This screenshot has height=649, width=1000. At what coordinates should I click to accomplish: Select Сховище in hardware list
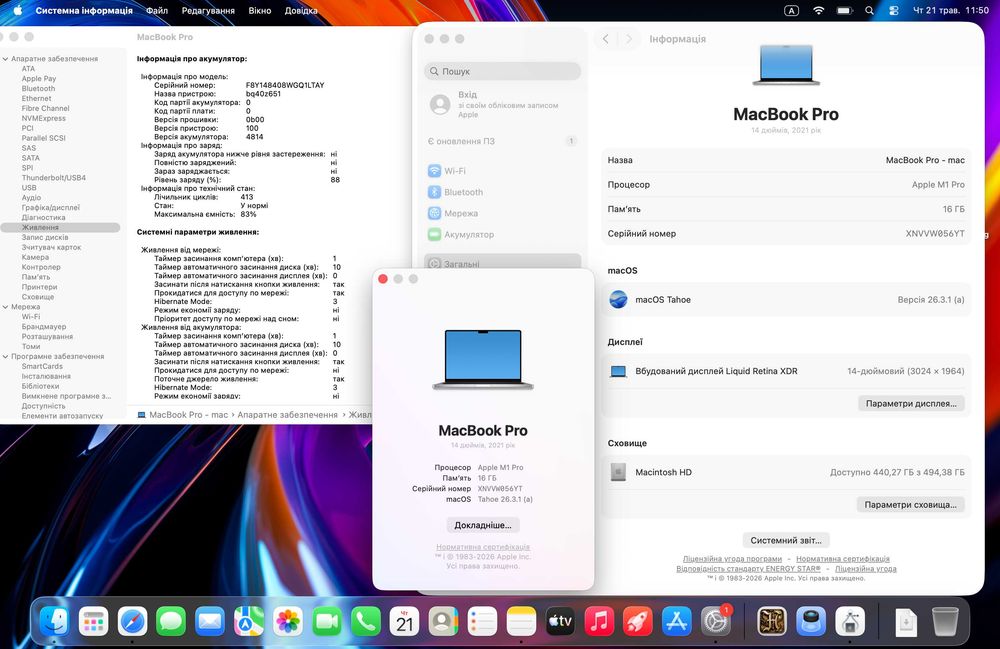[x=38, y=296]
